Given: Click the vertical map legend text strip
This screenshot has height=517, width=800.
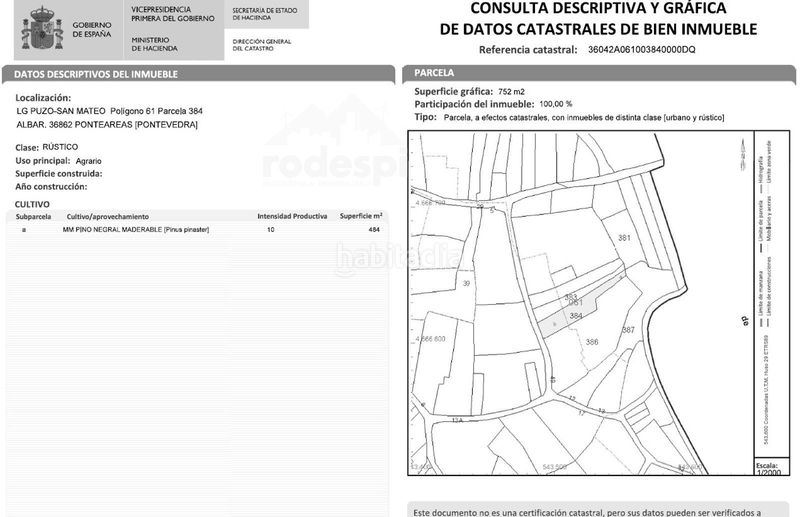Looking at the screenshot, I should tap(764, 291).
